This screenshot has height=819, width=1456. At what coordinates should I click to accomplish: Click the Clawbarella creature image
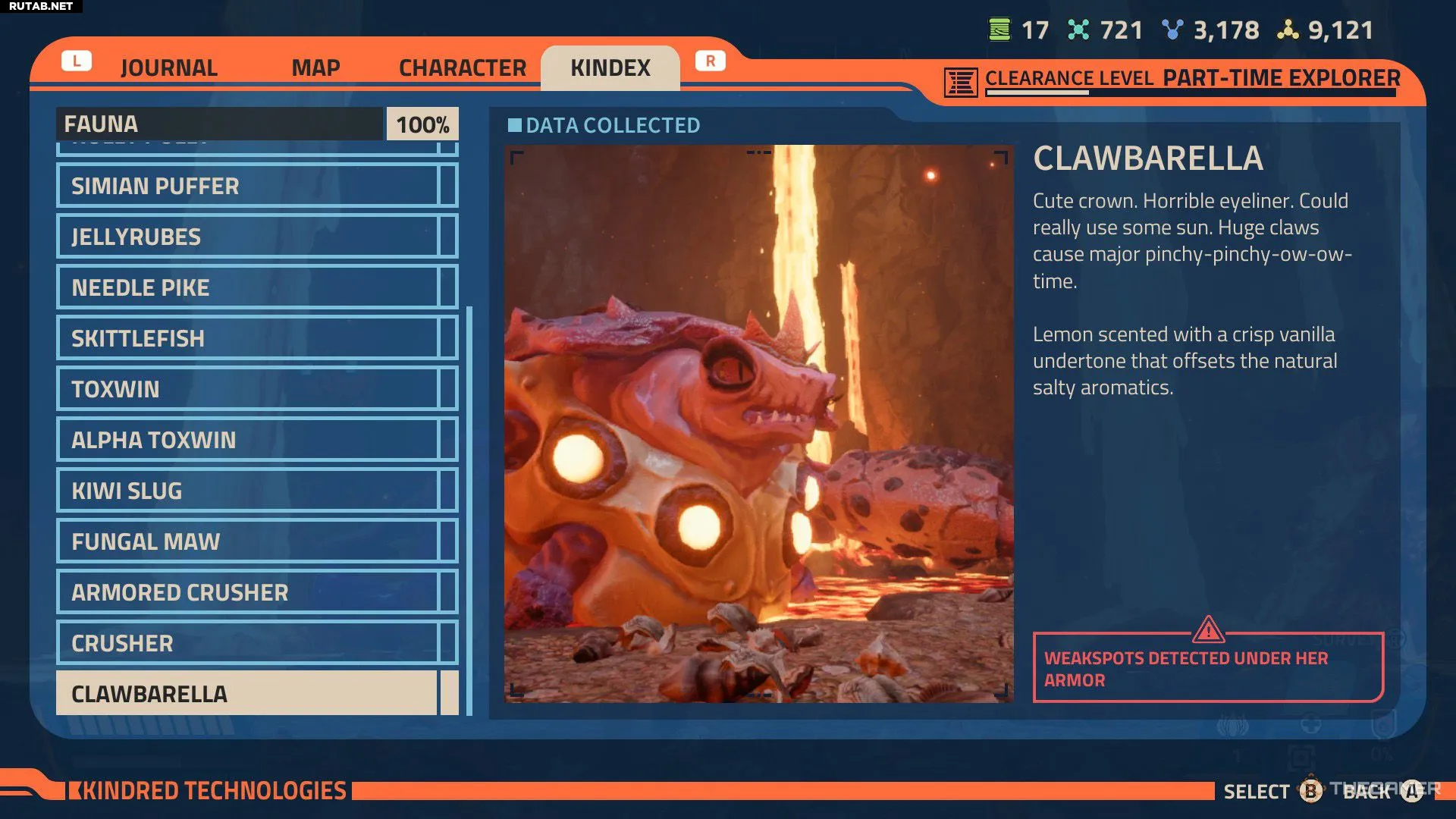click(758, 424)
